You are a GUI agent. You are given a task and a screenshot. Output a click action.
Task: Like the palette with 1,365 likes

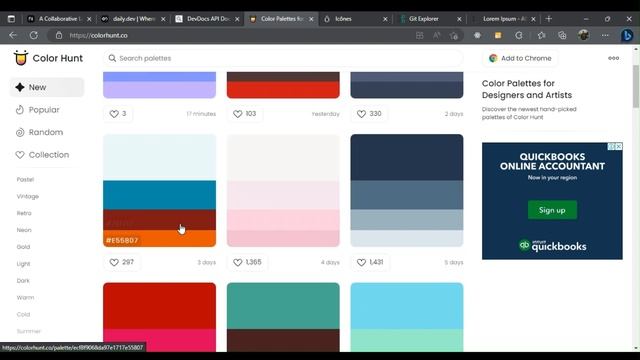point(247,262)
